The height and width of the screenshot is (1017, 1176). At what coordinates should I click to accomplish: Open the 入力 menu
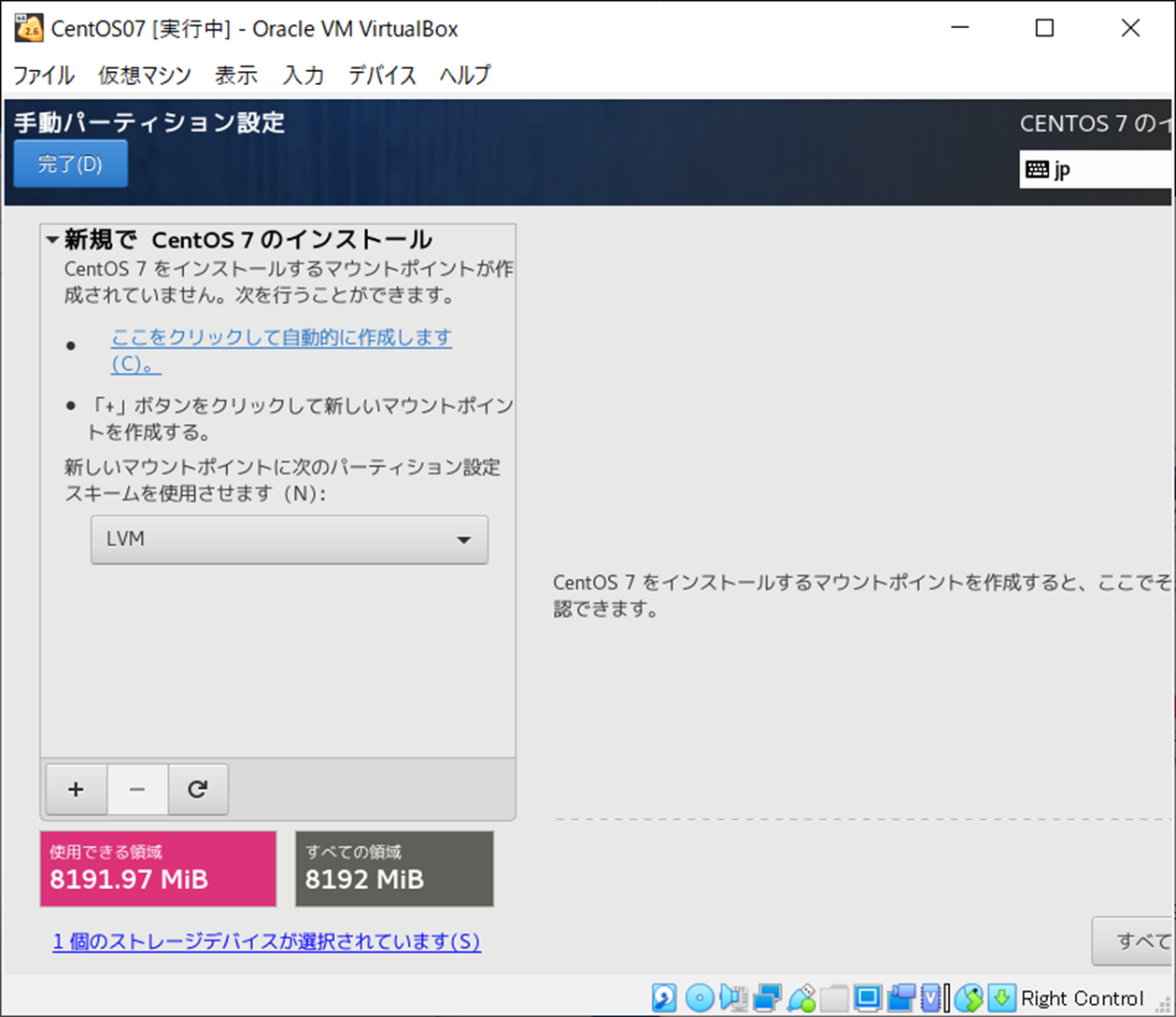[304, 75]
